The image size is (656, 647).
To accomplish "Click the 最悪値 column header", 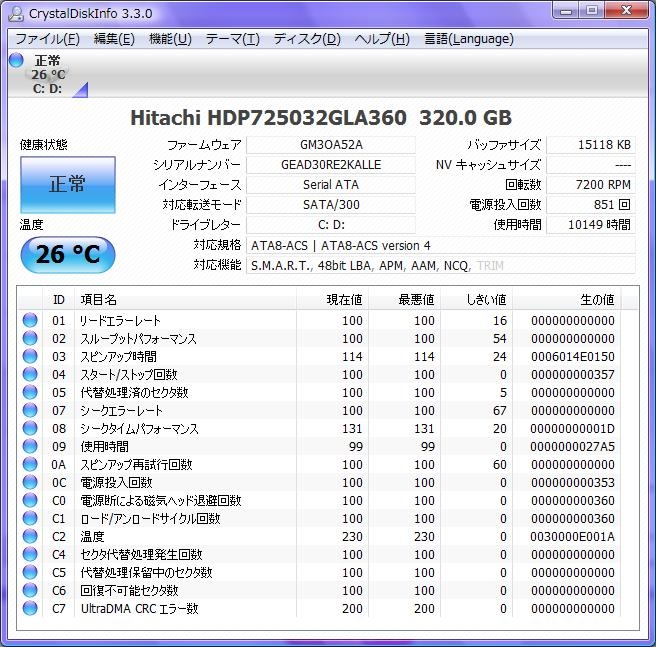I will tap(405, 300).
